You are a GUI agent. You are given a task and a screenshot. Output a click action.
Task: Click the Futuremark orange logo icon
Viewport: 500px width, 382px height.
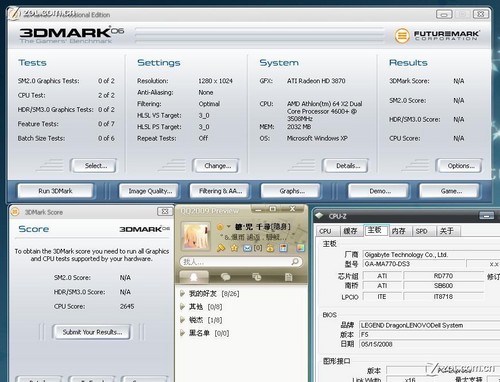[x=402, y=35]
